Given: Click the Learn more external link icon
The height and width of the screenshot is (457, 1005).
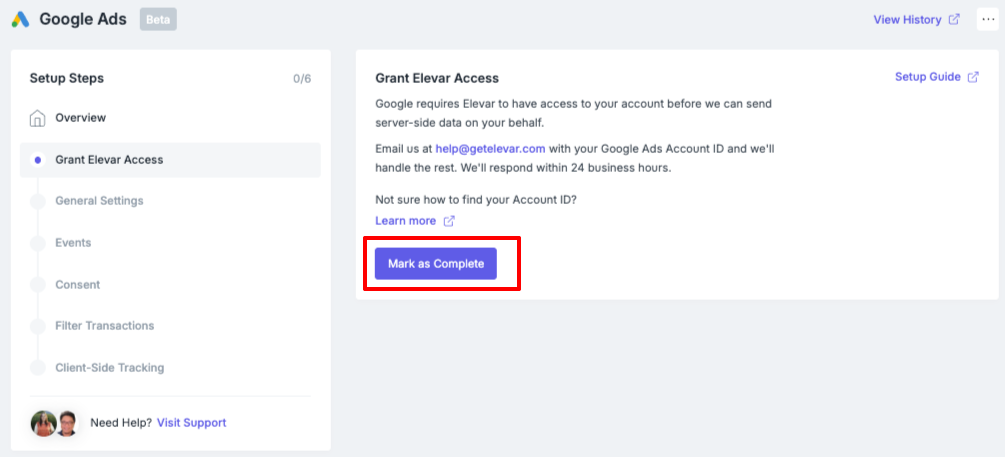Looking at the screenshot, I should [449, 220].
